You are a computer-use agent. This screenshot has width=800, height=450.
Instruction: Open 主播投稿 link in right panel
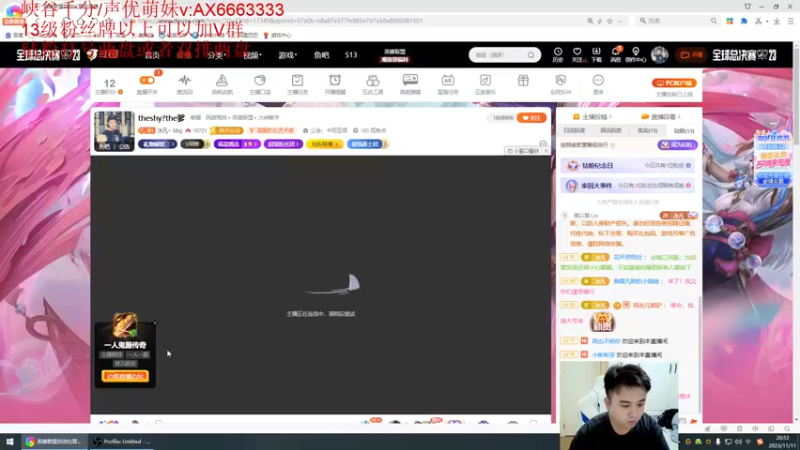(x=592, y=117)
